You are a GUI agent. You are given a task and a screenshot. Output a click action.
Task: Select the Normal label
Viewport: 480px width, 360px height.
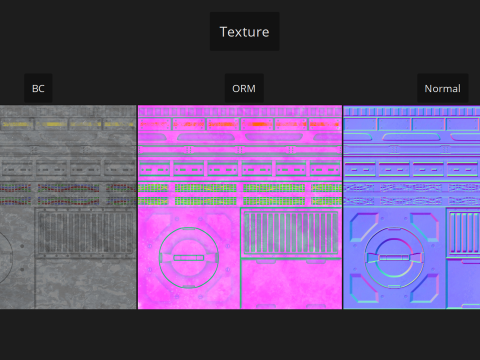pos(442,88)
